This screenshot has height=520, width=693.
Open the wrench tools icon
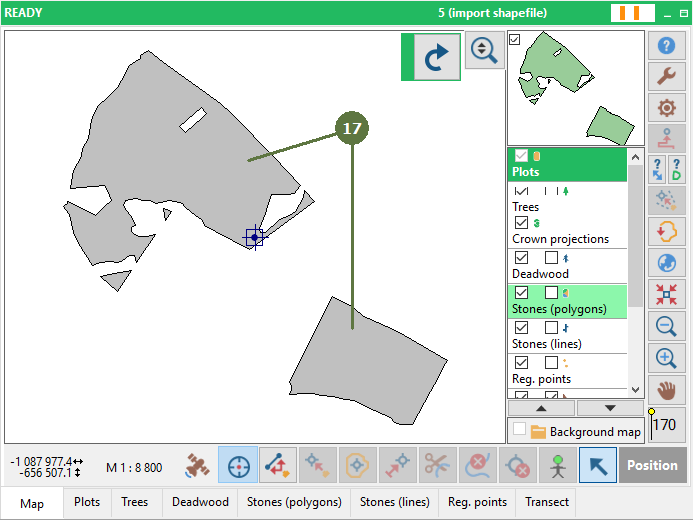coord(666,77)
